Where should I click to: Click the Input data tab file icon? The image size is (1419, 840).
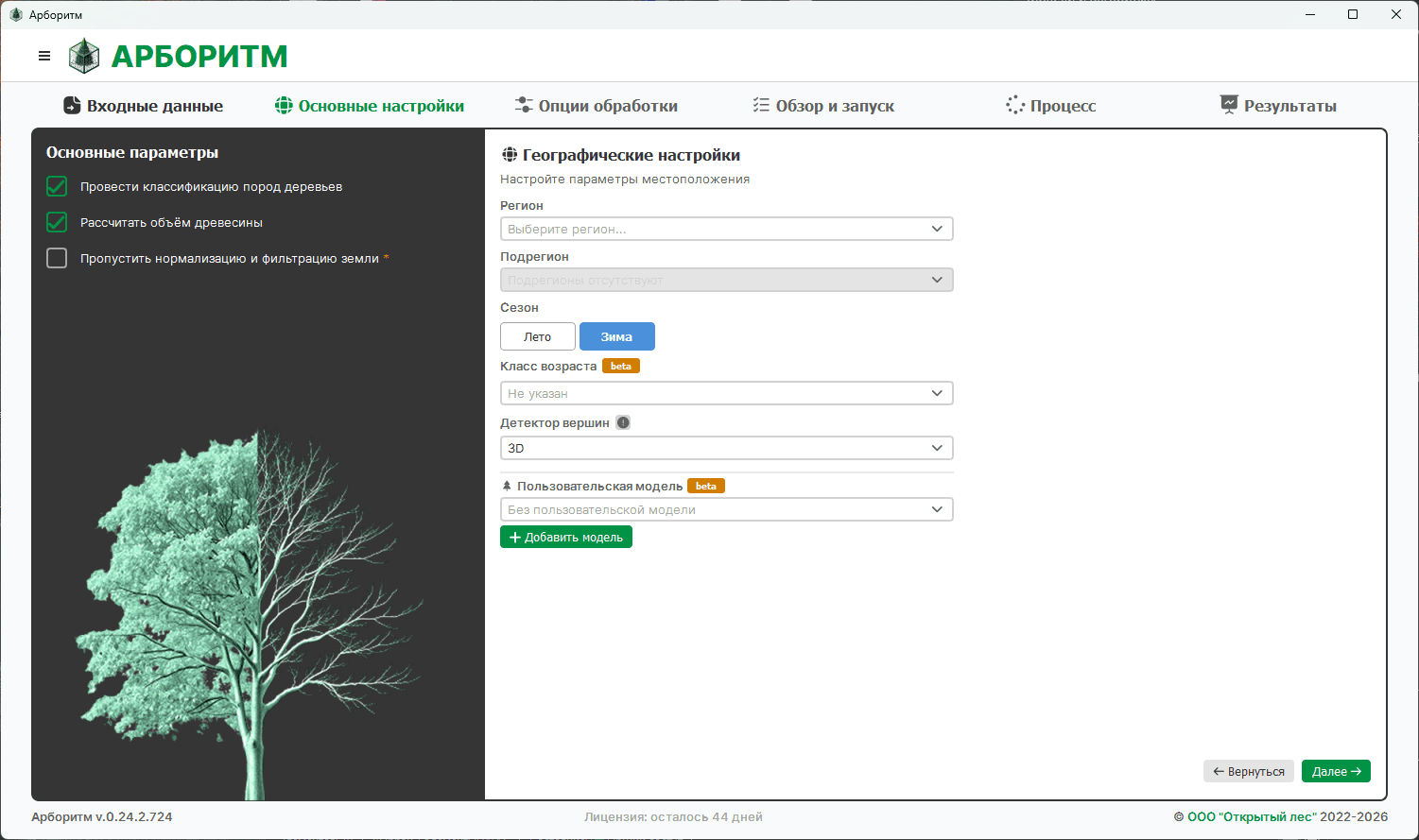point(72,106)
